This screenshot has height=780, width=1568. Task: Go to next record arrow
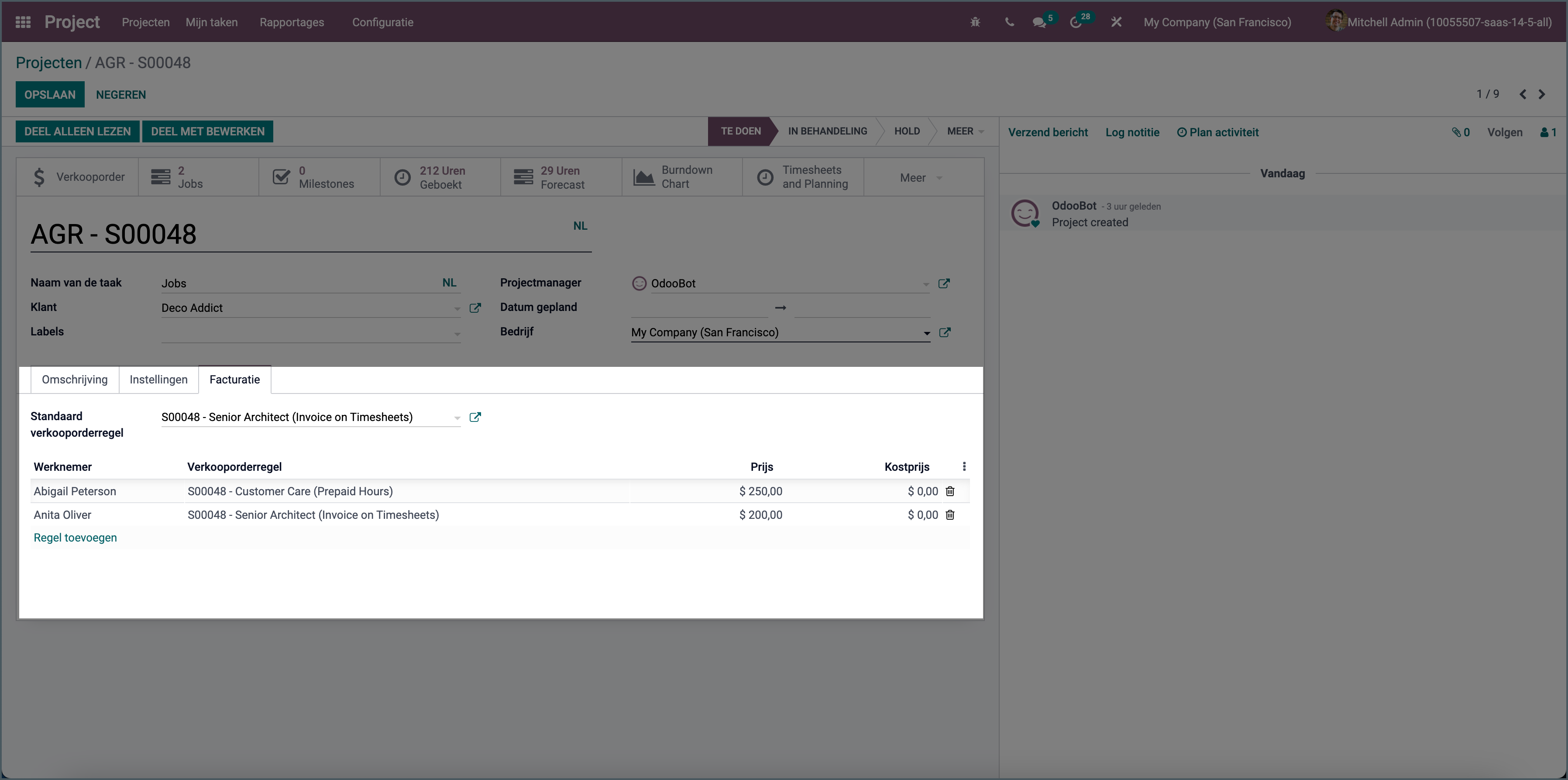pos(1542,94)
